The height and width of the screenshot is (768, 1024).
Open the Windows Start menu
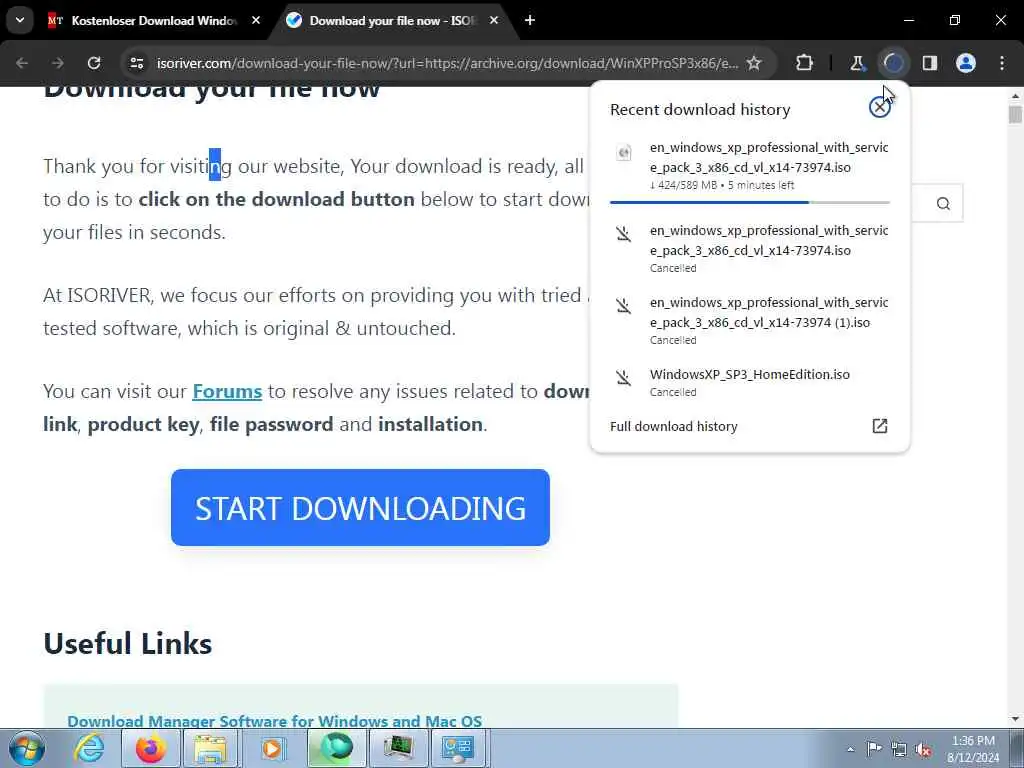tap(27, 748)
